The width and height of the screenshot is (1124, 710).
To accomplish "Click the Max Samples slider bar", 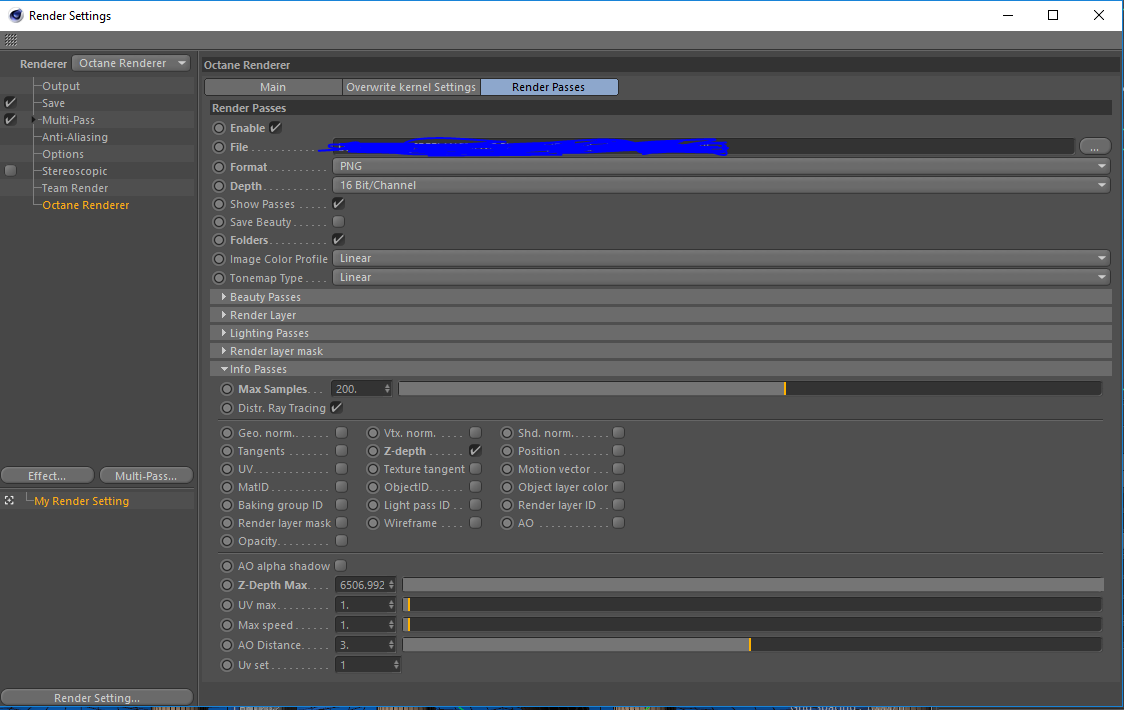I will (750, 389).
